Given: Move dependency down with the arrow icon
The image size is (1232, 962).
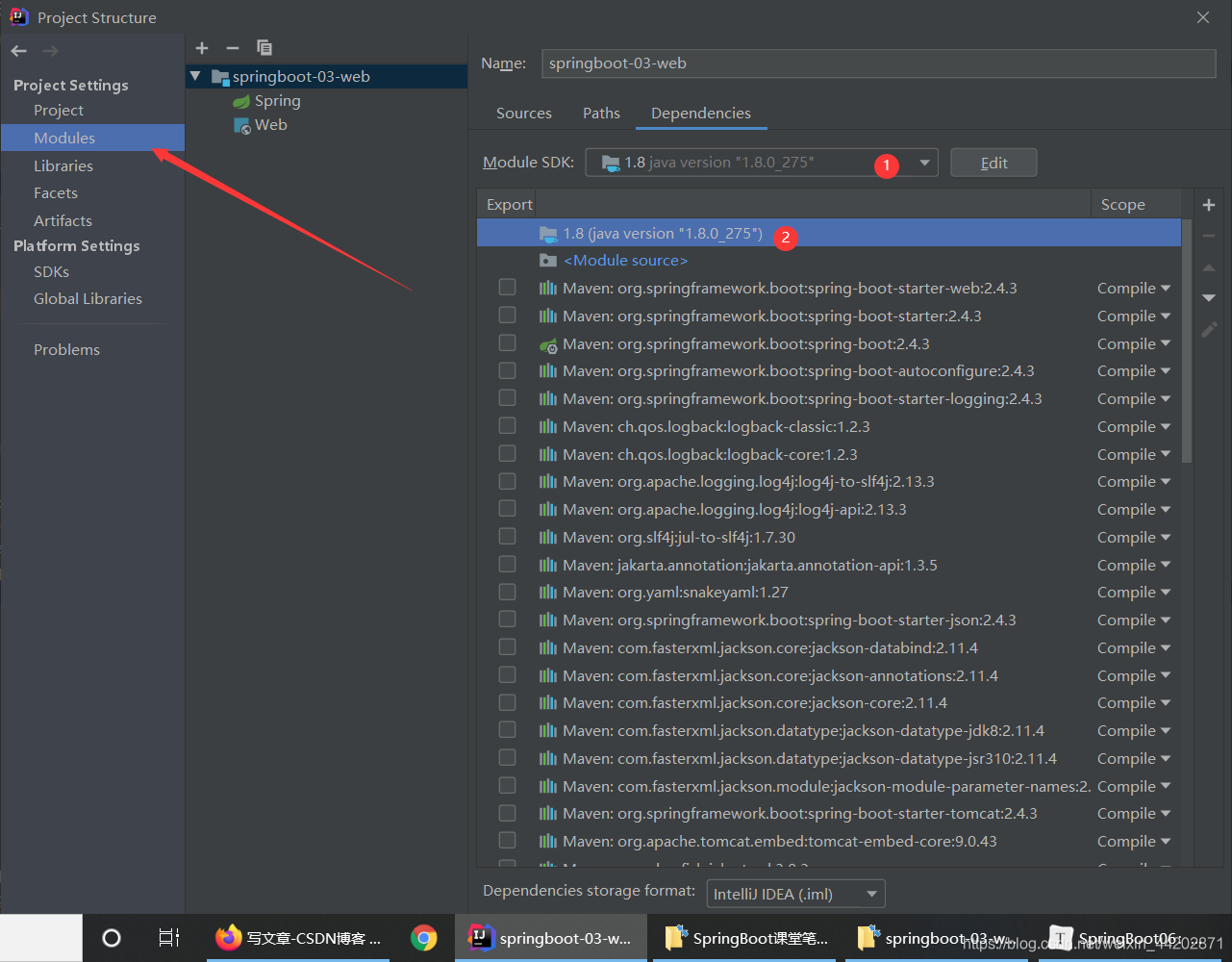Looking at the screenshot, I should point(1209,298).
